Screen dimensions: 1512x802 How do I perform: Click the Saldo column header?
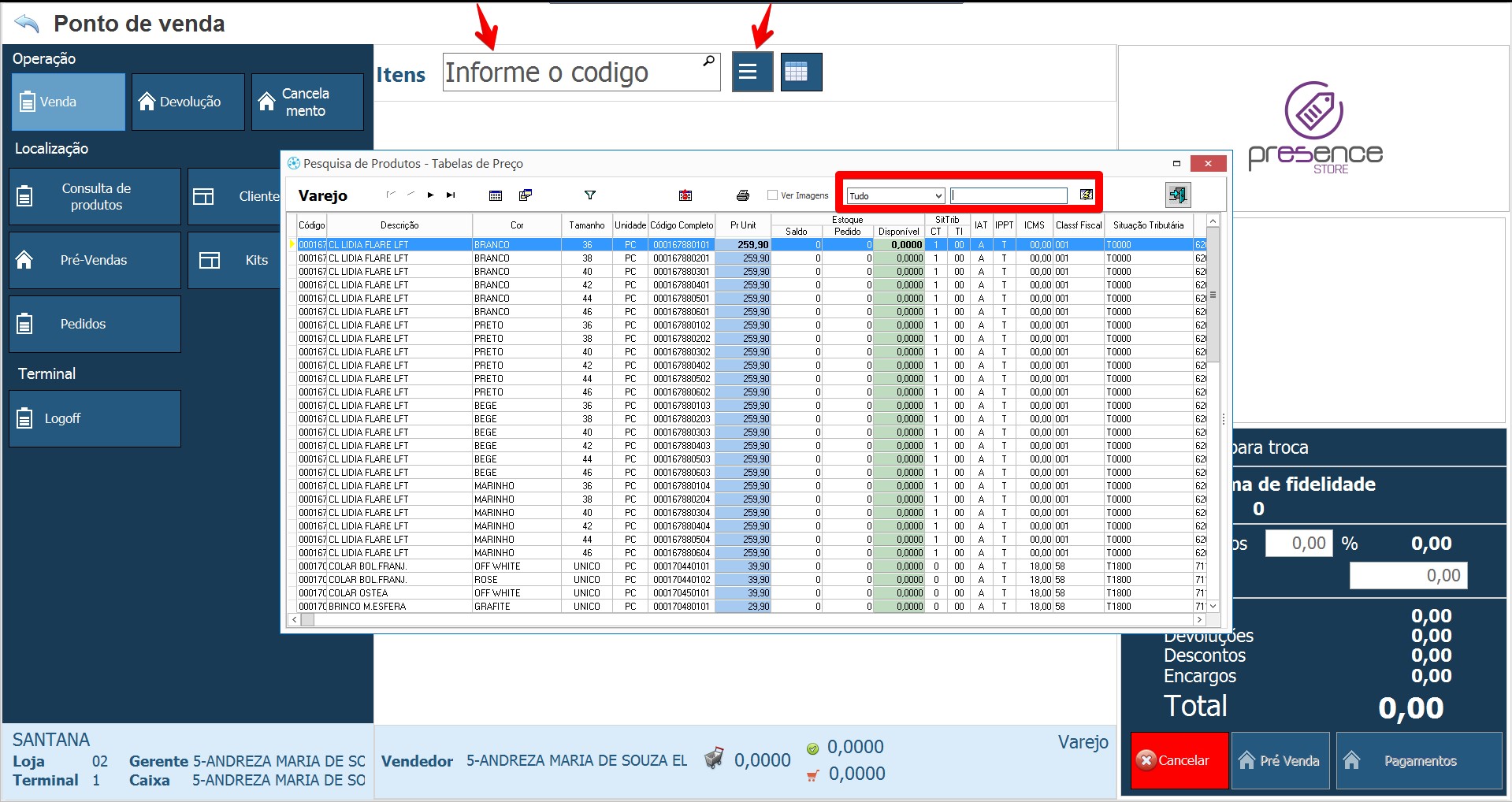797,232
